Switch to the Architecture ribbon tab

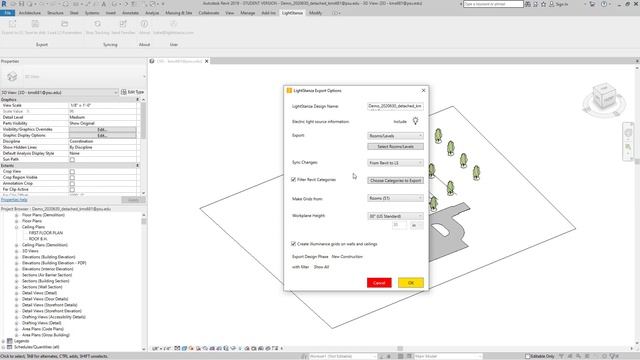click(30, 13)
